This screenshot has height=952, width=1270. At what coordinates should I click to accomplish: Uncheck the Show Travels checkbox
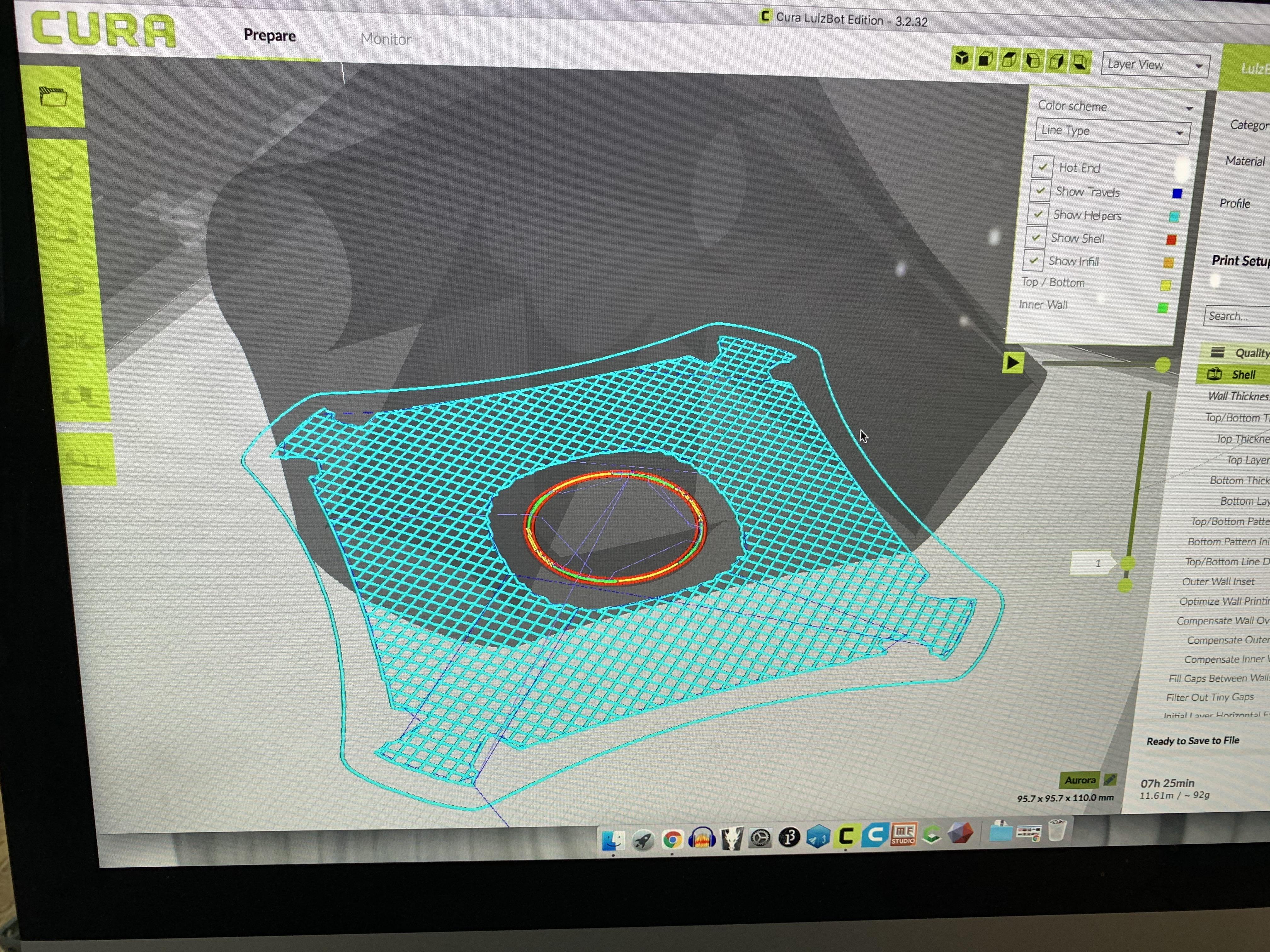1040,190
